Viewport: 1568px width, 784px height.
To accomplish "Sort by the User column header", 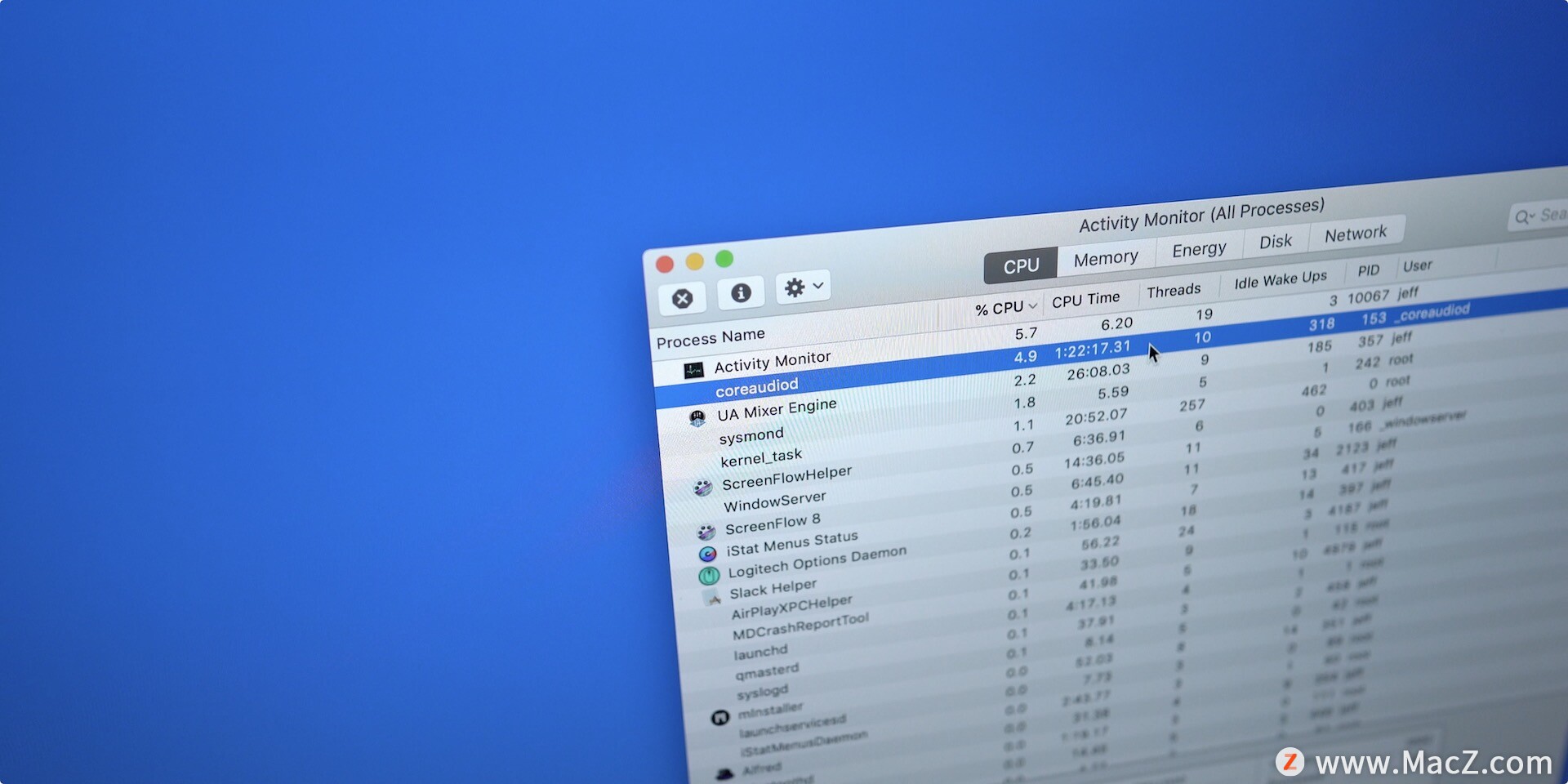I will (1418, 265).
